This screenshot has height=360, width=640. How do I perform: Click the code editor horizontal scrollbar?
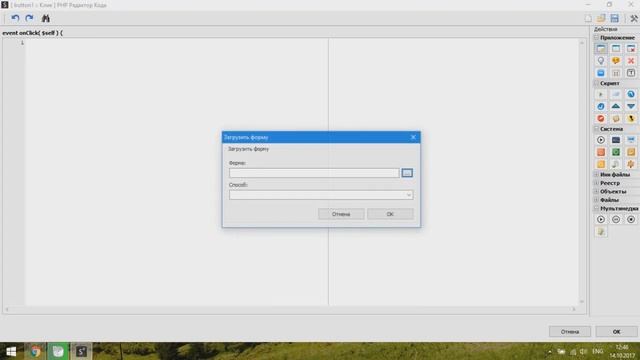(x=290, y=309)
